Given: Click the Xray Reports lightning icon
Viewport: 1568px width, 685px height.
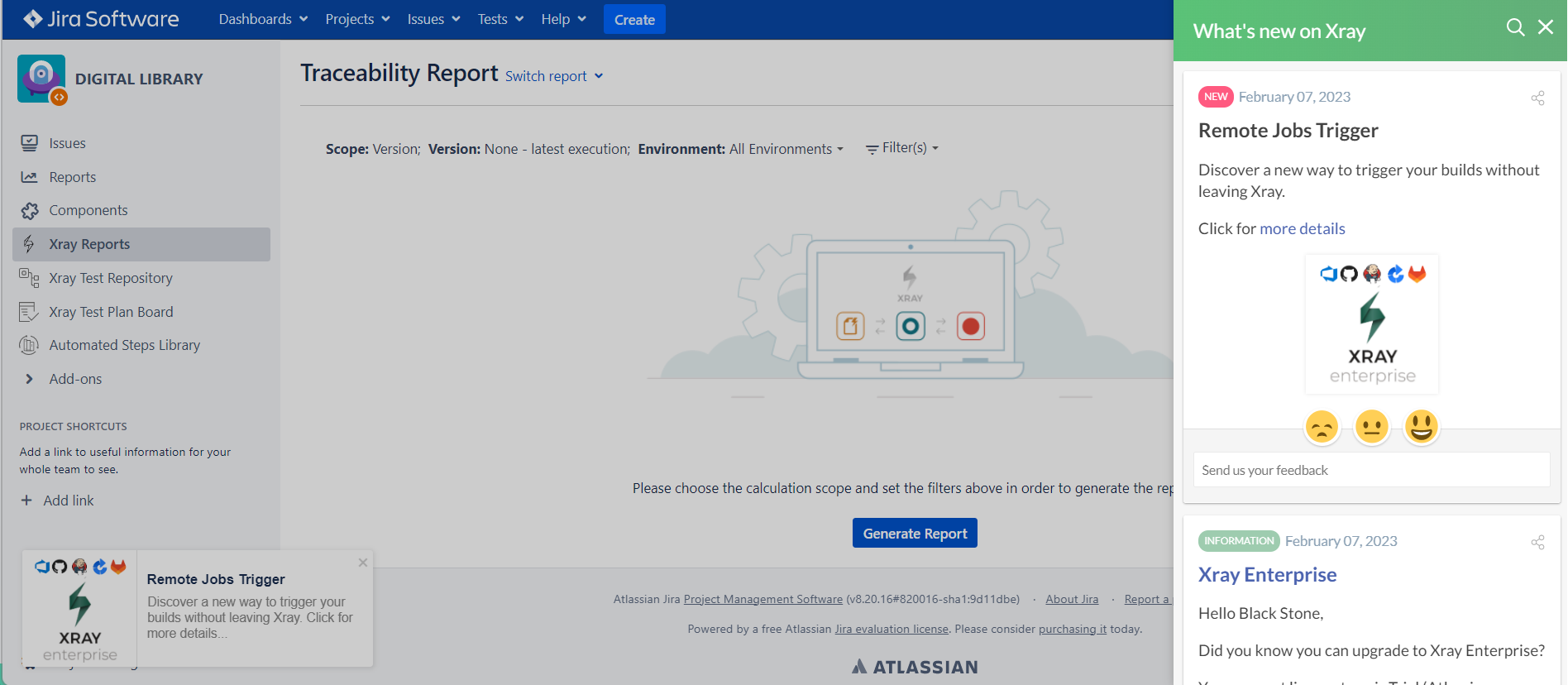Looking at the screenshot, I should click(x=29, y=244).
